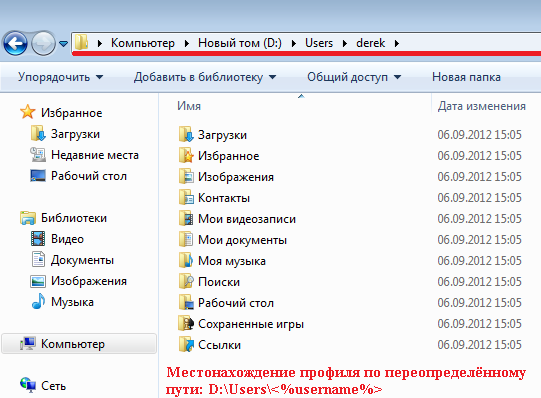The height and width of the screenshot is (398, 541).
Task: Navigate to Компьютер in address bar
Action: point(142,43)
